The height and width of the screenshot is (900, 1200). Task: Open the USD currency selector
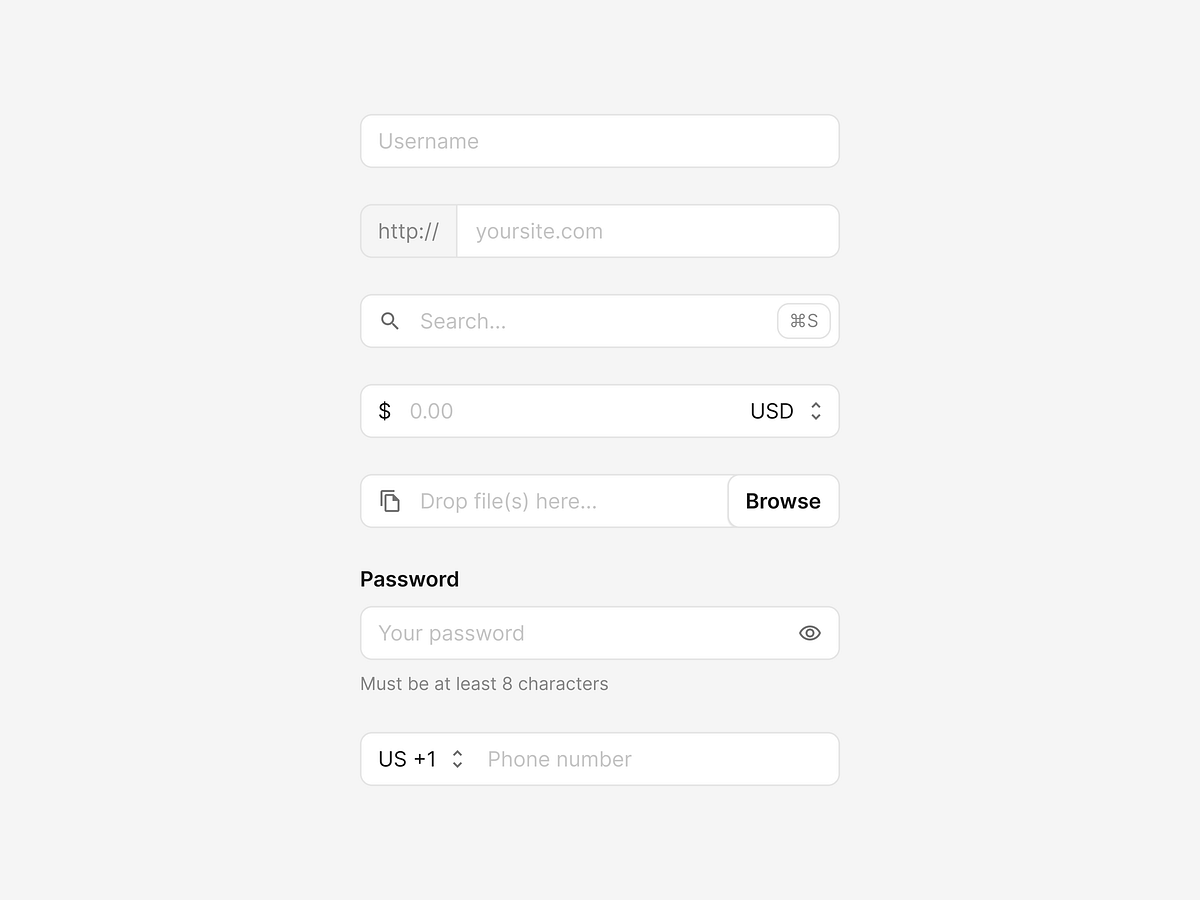785,410
